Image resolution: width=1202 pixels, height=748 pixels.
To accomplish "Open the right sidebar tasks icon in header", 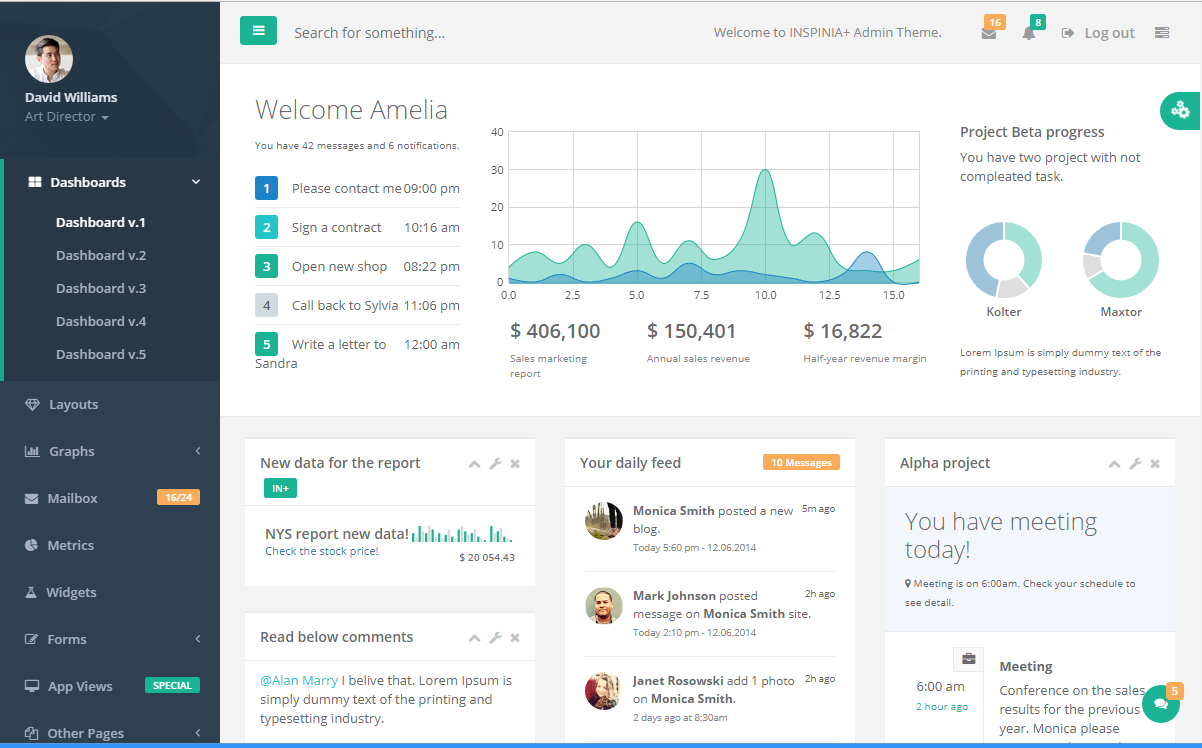I will pyautogui.click(x=1162, y=32).
